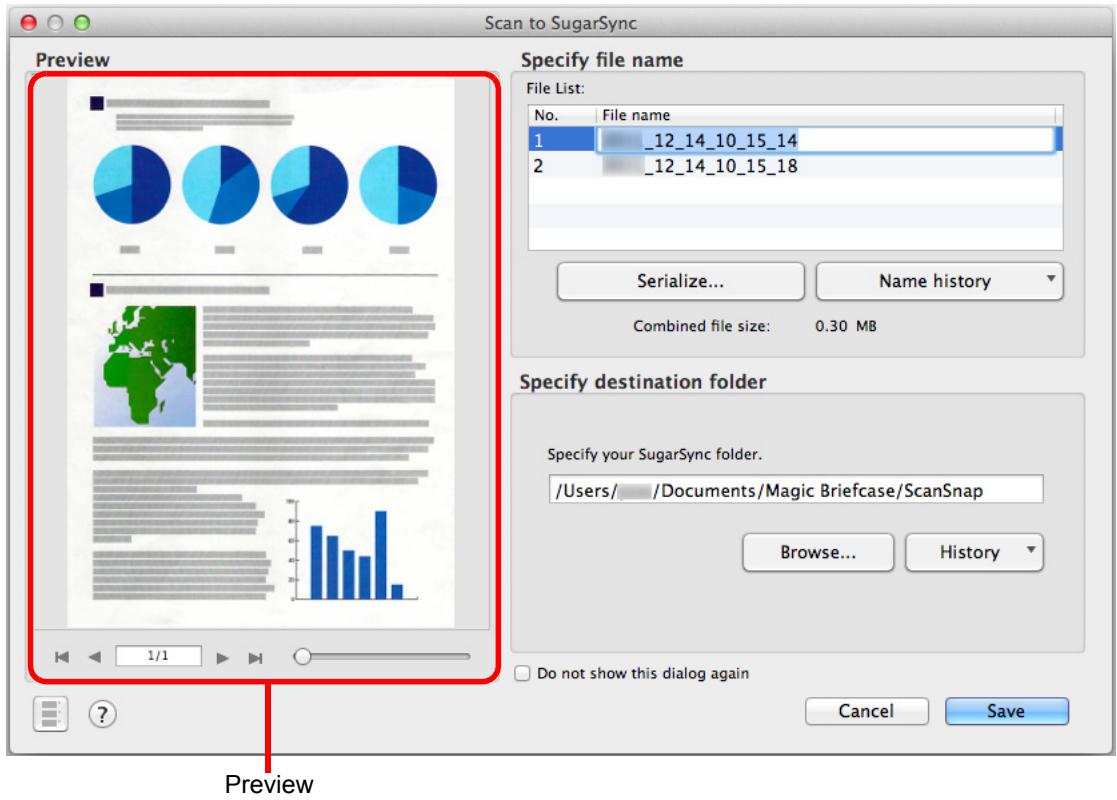
Task: Click the combined file size value 0.30 MB
Action: click(846, 326)
